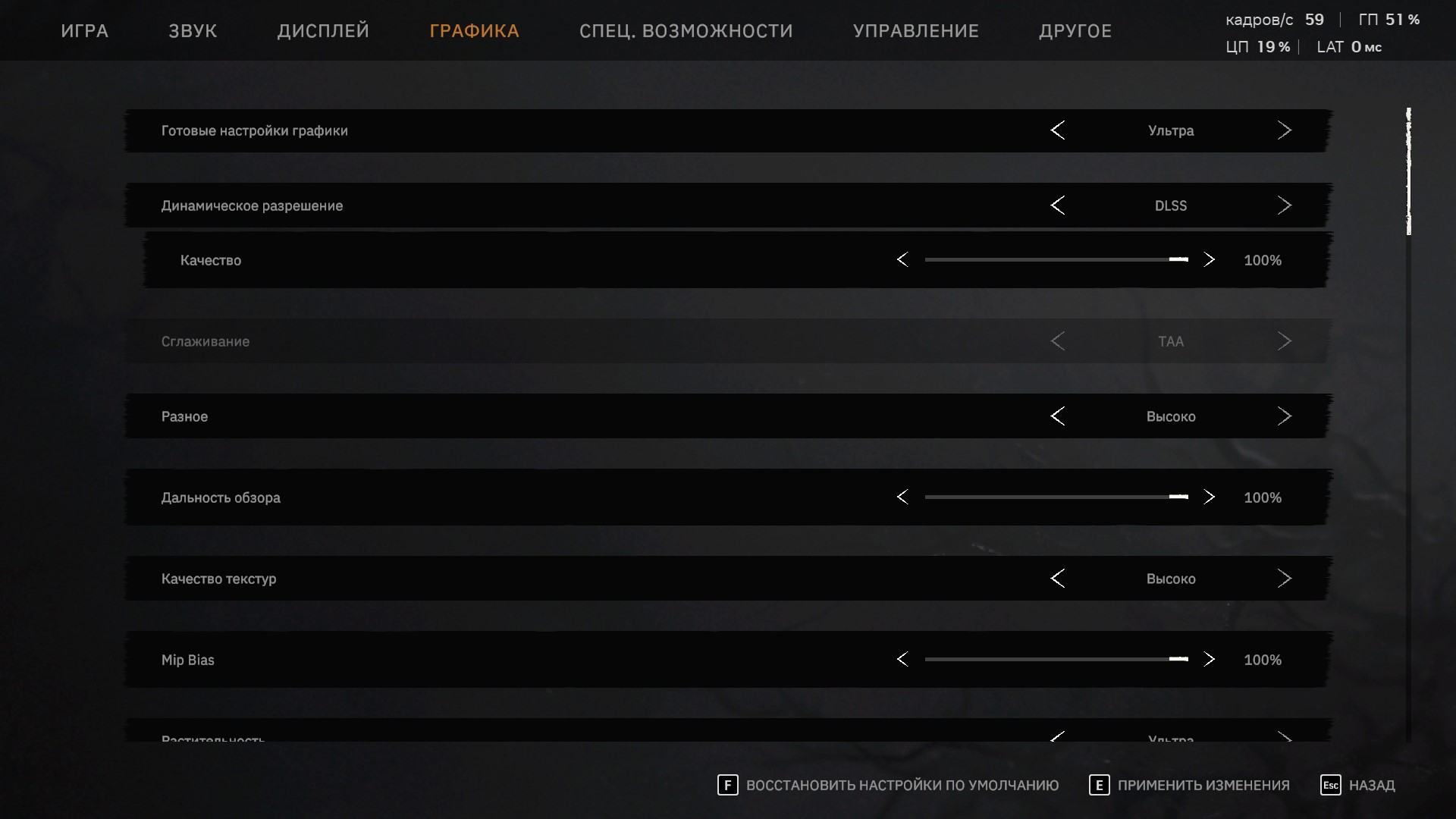This screenshot has width=1456, height=819.
Task: Click the 100% value of Mip Bias
Action: [1263, 660]
